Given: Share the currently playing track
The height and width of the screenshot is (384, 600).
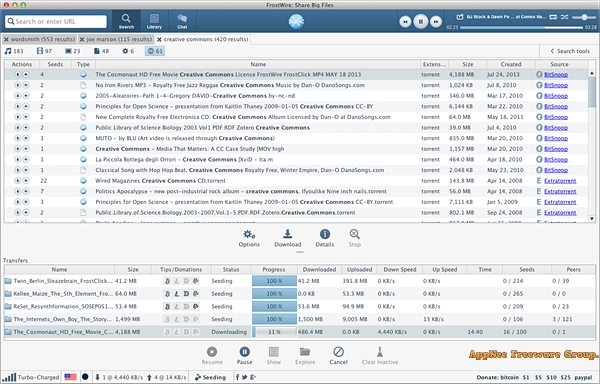Looking at the screenshot, I should point(460,17).
